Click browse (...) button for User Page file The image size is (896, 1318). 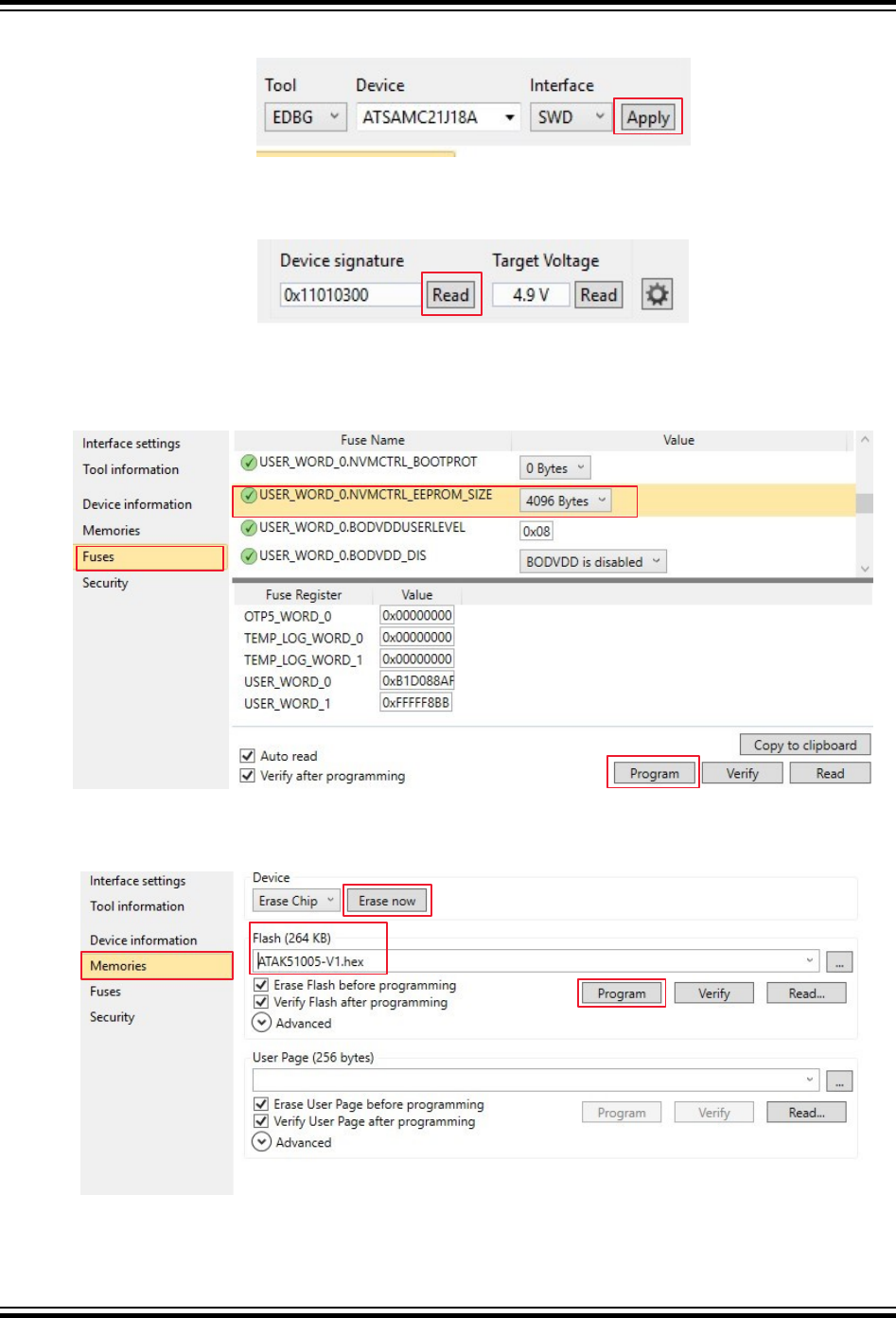[838, 1081]
